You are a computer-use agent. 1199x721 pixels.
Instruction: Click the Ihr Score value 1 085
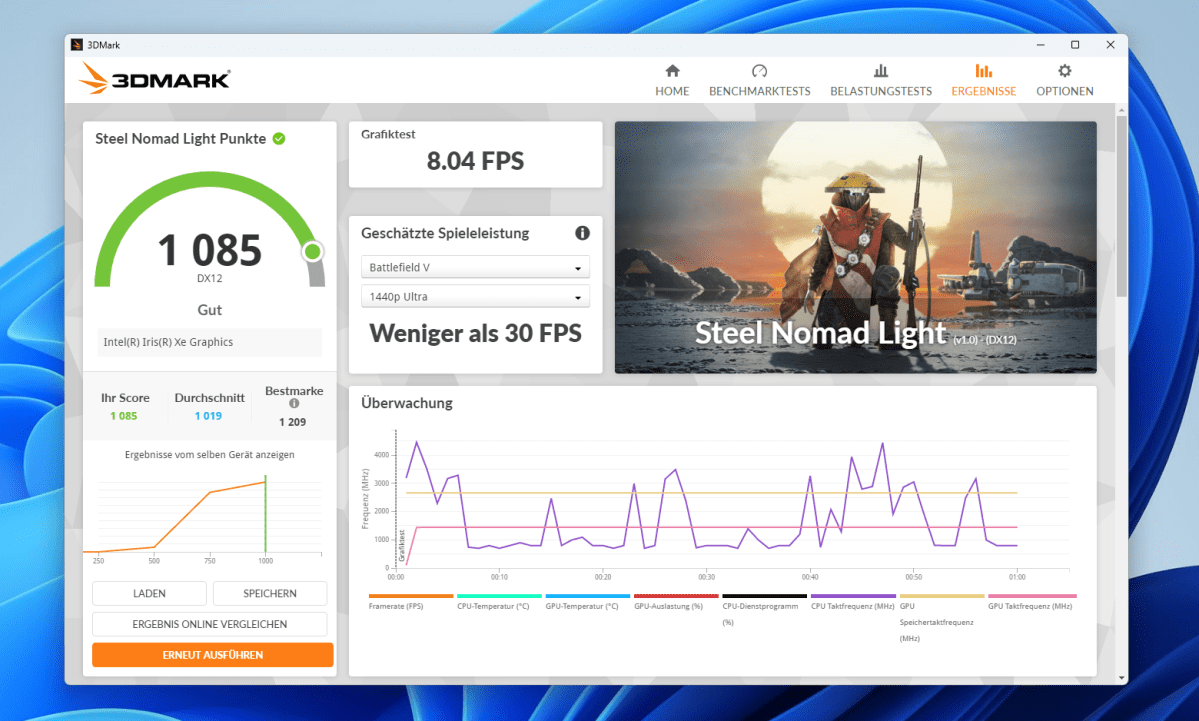tap(124, 416)
